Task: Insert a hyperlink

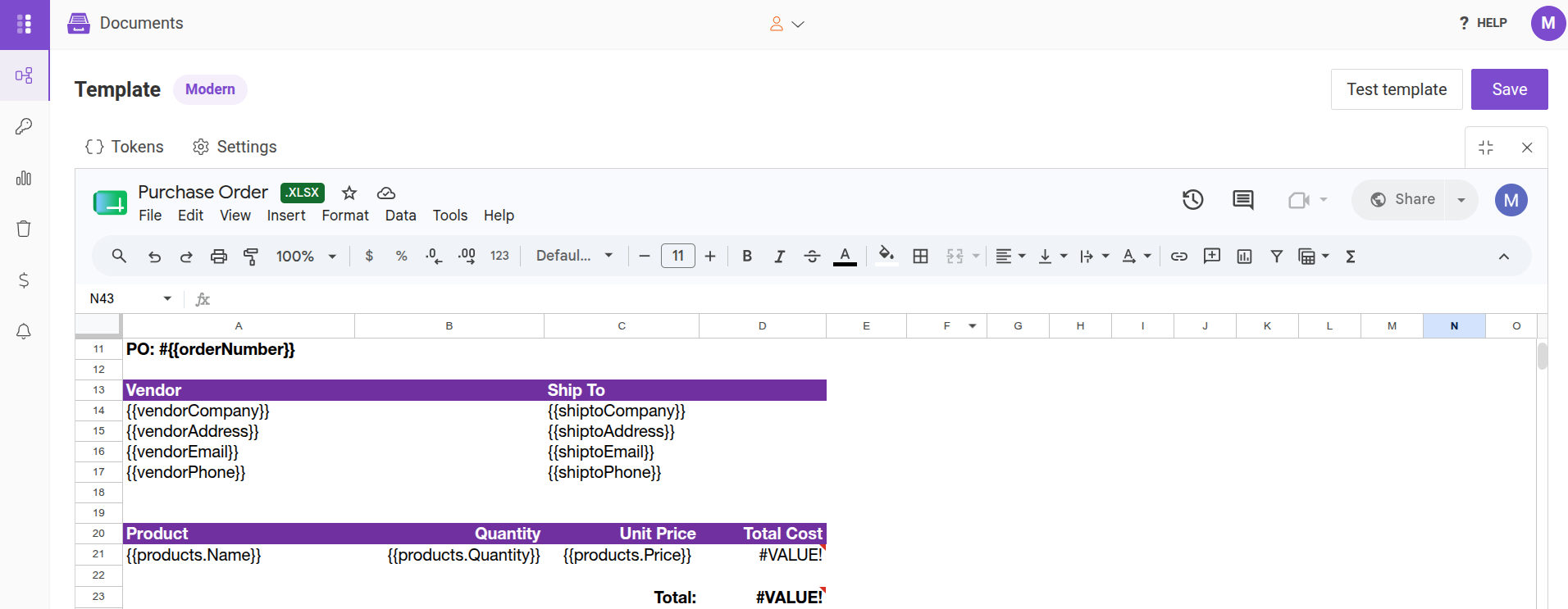Action: point(1179,257)
